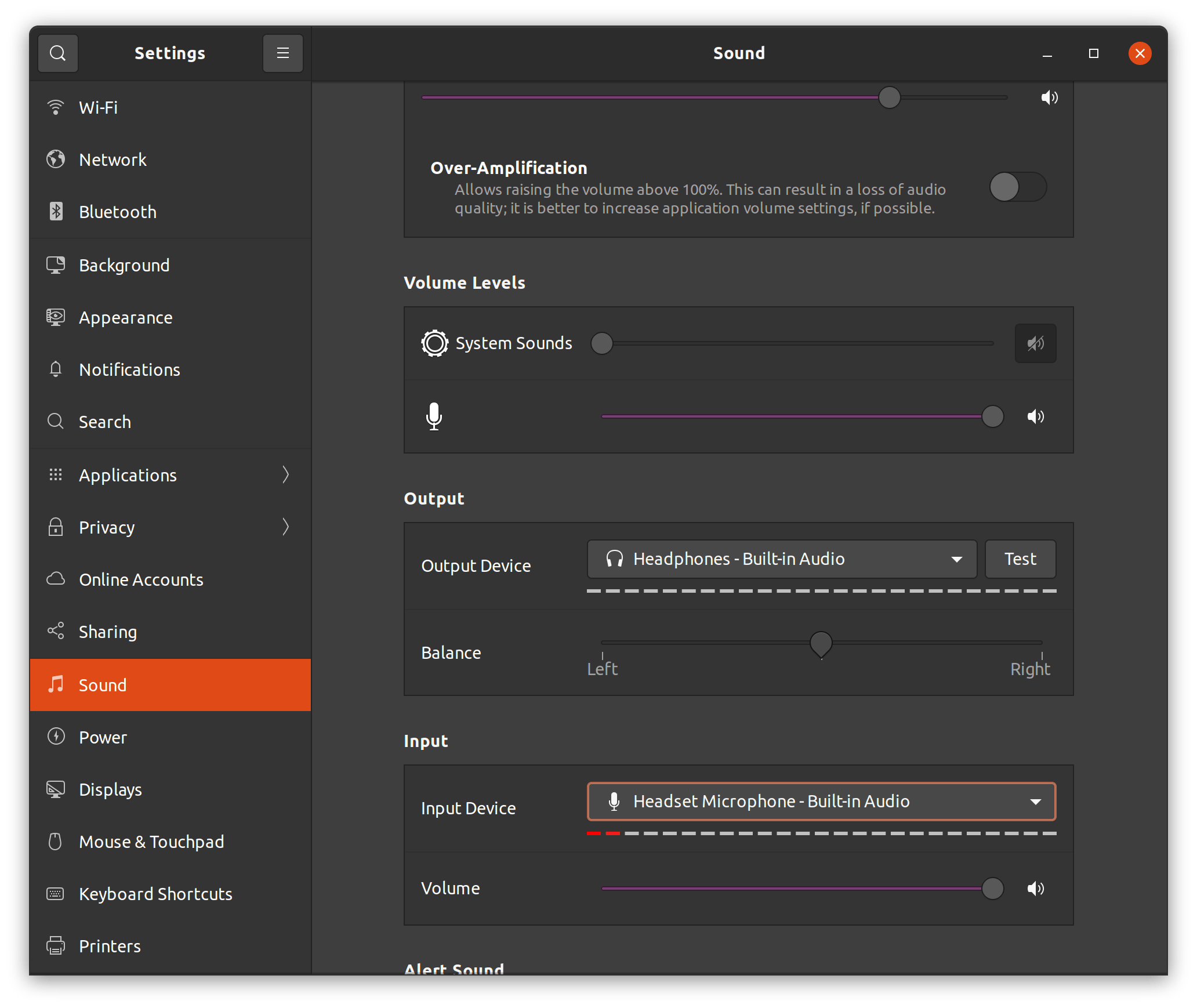
Task: Enable the Over-Amplification switch
Action: [x=1018, y=187]
